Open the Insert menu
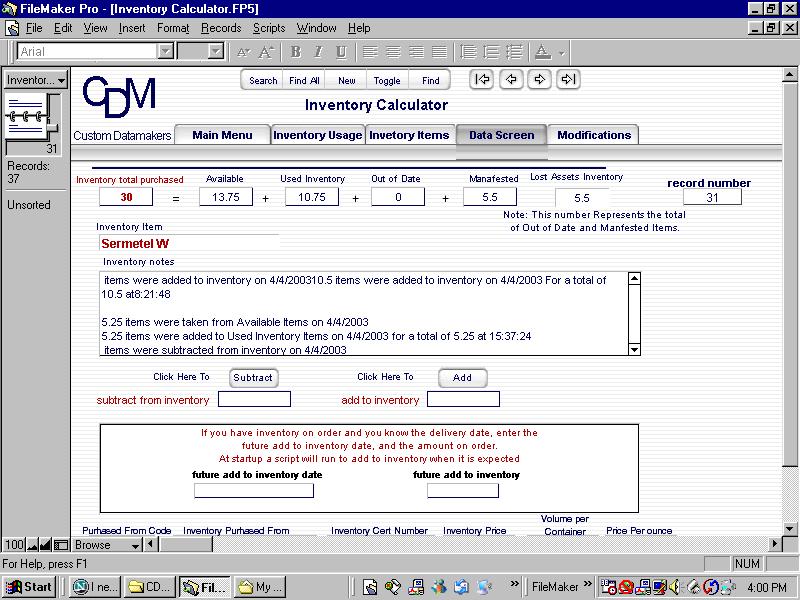800x600 pixels. [132, 28]
